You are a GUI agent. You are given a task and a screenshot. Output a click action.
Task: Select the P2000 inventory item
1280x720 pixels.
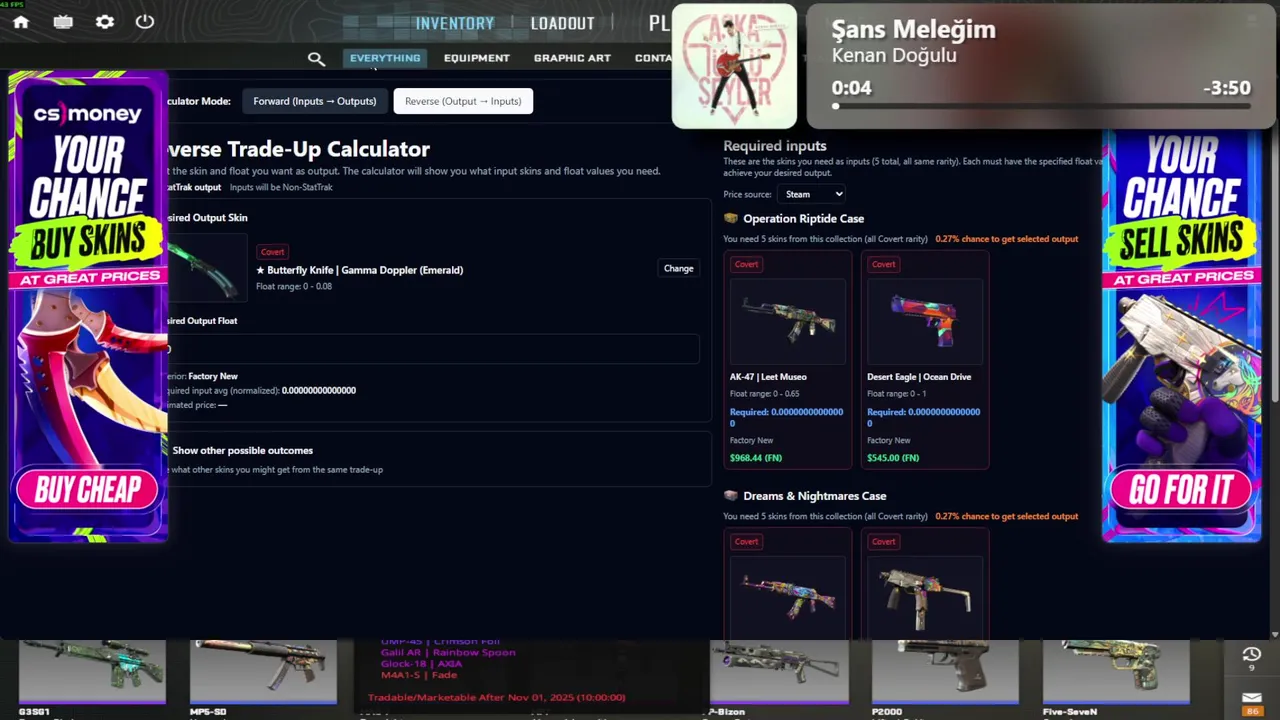coord(945,672)
